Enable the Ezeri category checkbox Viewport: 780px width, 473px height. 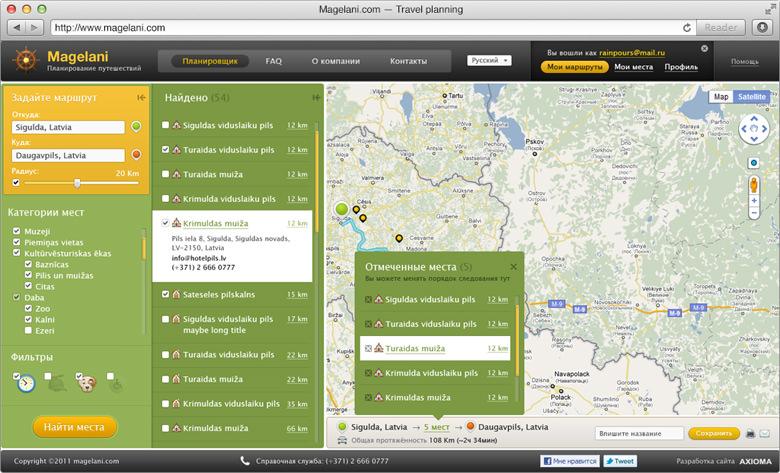(29, 330)
